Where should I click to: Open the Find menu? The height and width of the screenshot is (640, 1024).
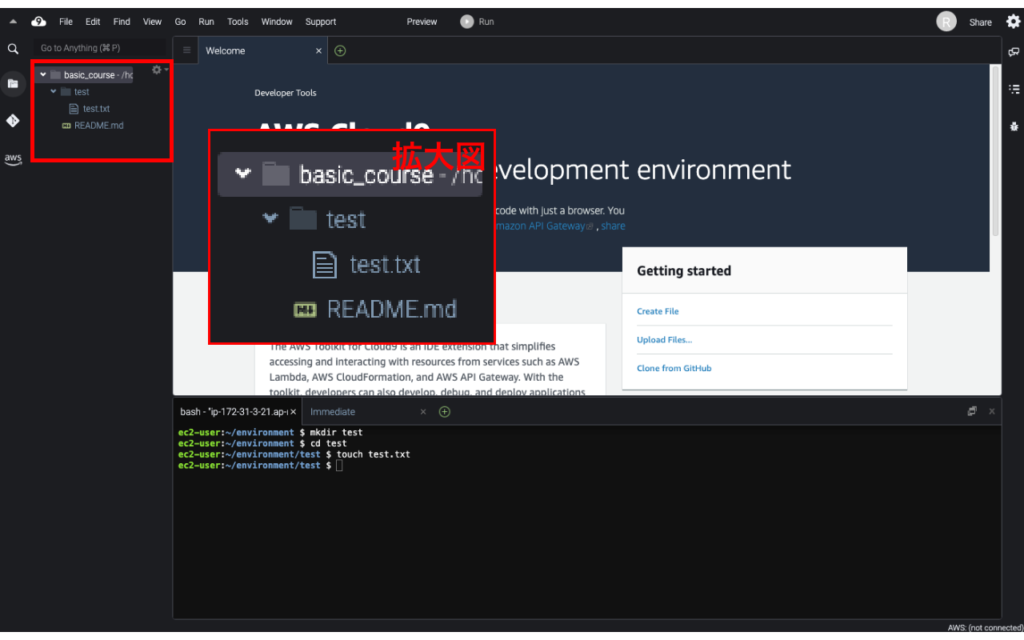pos(121,22)
